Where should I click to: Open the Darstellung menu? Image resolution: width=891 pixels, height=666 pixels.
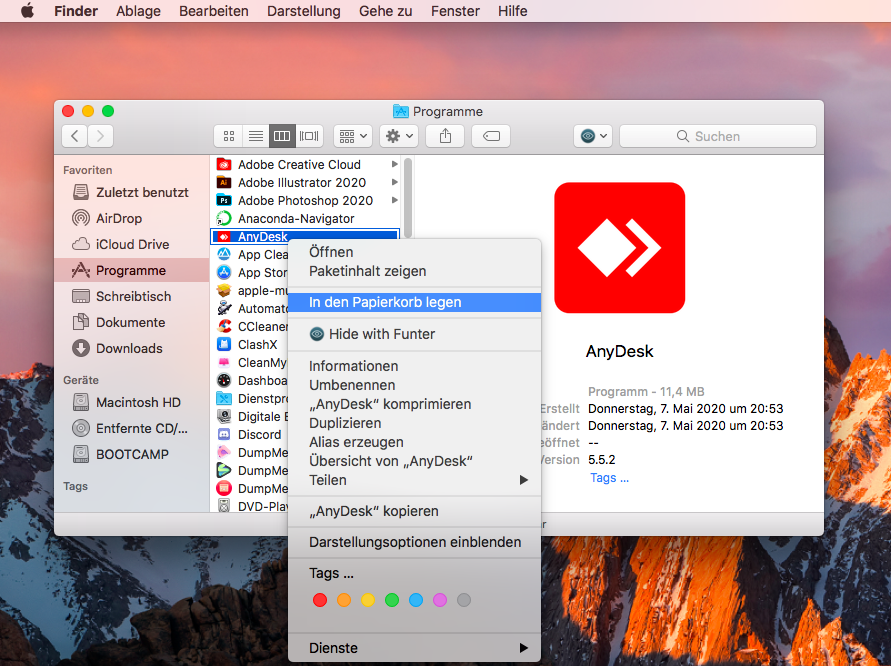(x=303, y=11)
